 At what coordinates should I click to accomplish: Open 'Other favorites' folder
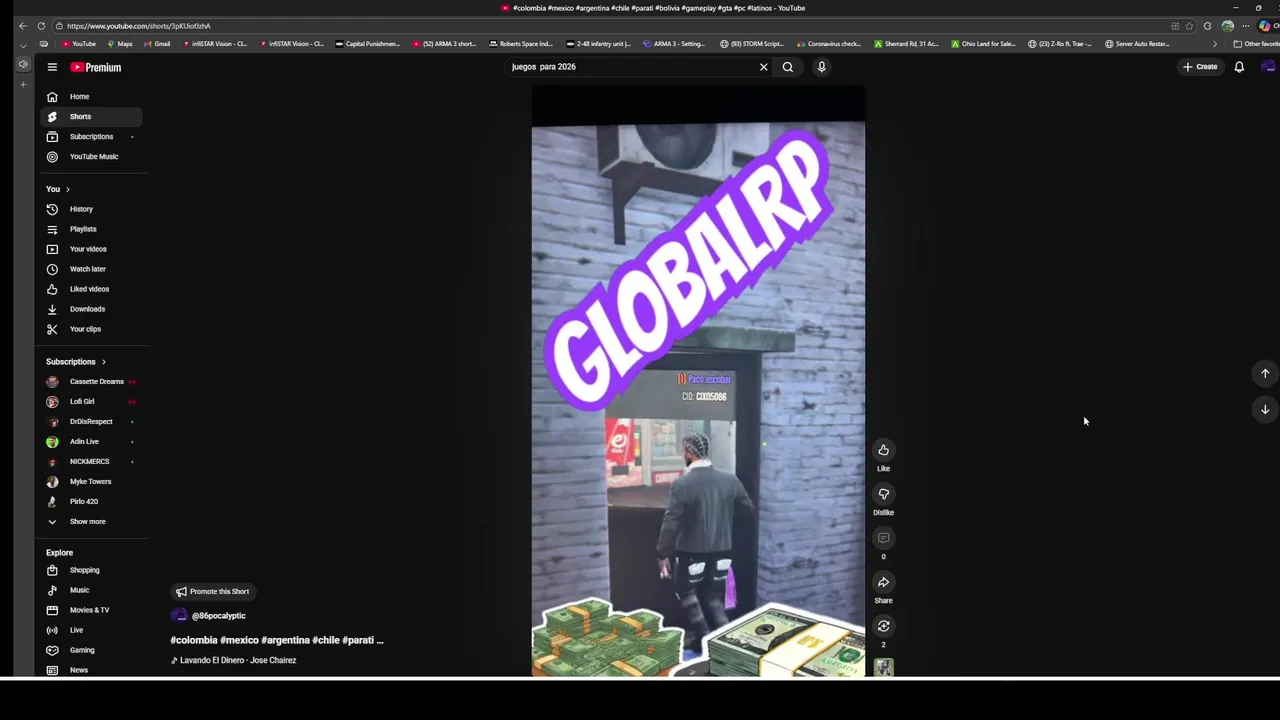(x=1256, y=44)
